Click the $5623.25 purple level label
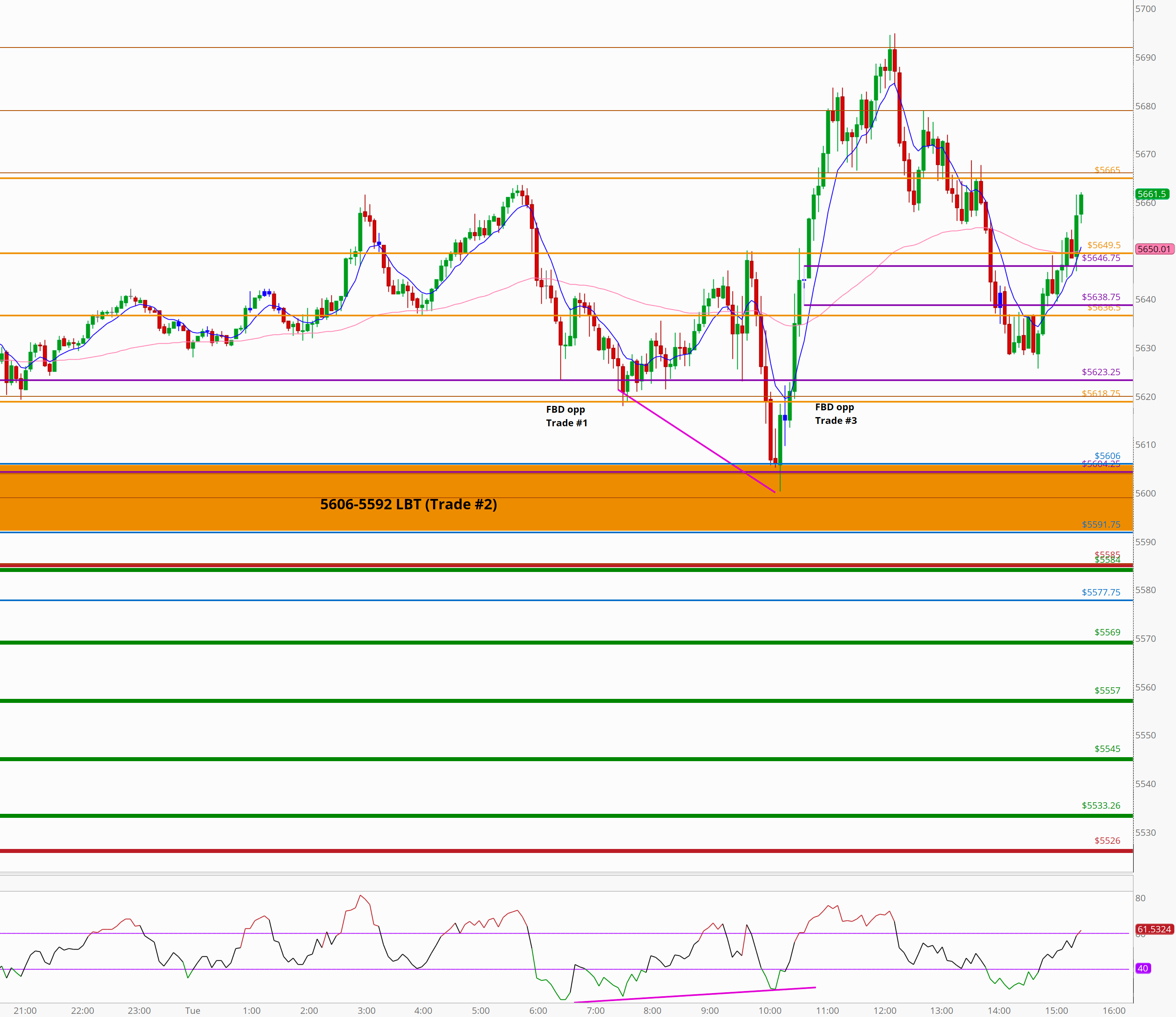Screen dimensions: 1176x1017 point(1101,372)
